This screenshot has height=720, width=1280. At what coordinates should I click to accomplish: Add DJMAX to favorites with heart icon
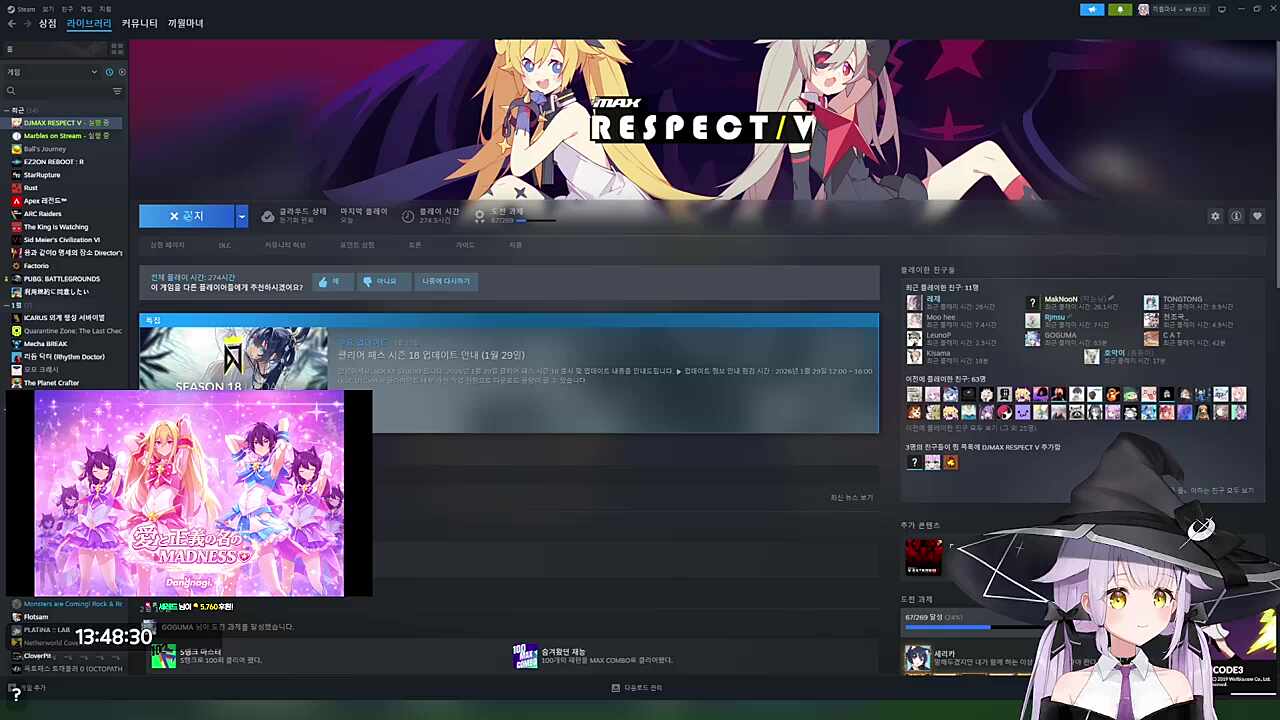(1257, 216)
